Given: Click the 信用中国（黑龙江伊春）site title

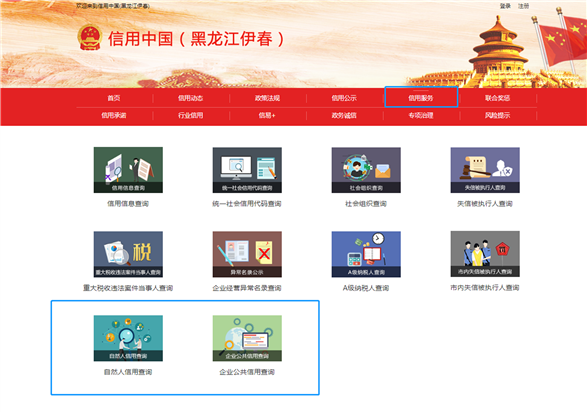Looking at the screenshot, I should (196, 39).
